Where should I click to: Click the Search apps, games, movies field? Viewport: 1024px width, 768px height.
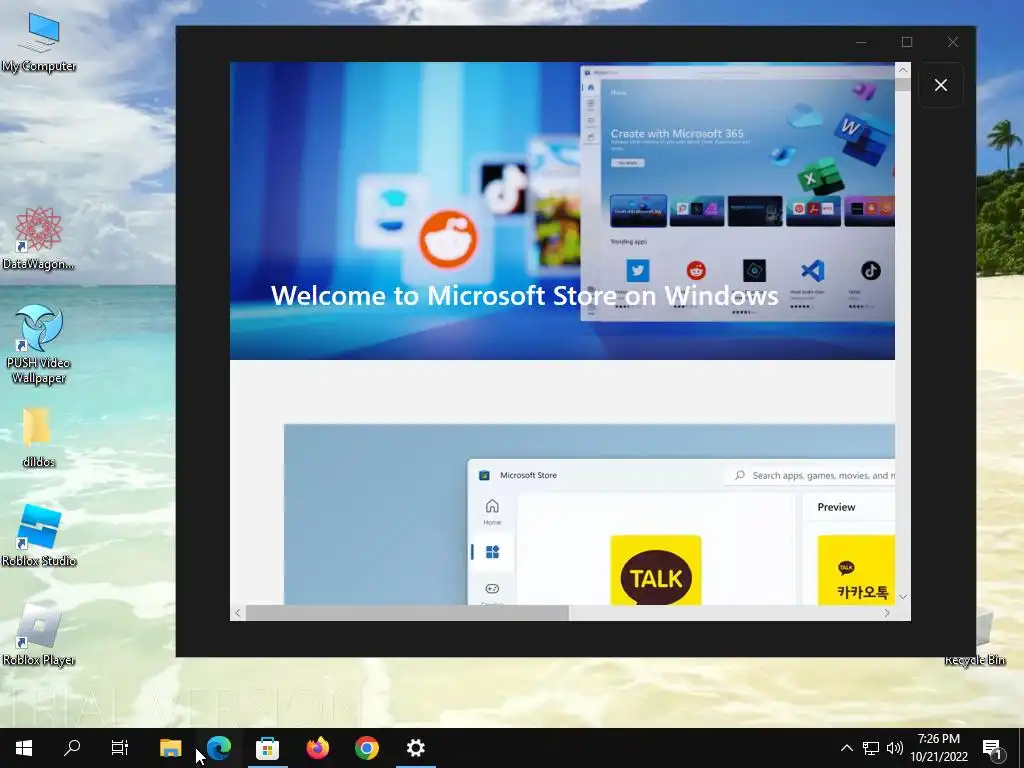[810, 475]
